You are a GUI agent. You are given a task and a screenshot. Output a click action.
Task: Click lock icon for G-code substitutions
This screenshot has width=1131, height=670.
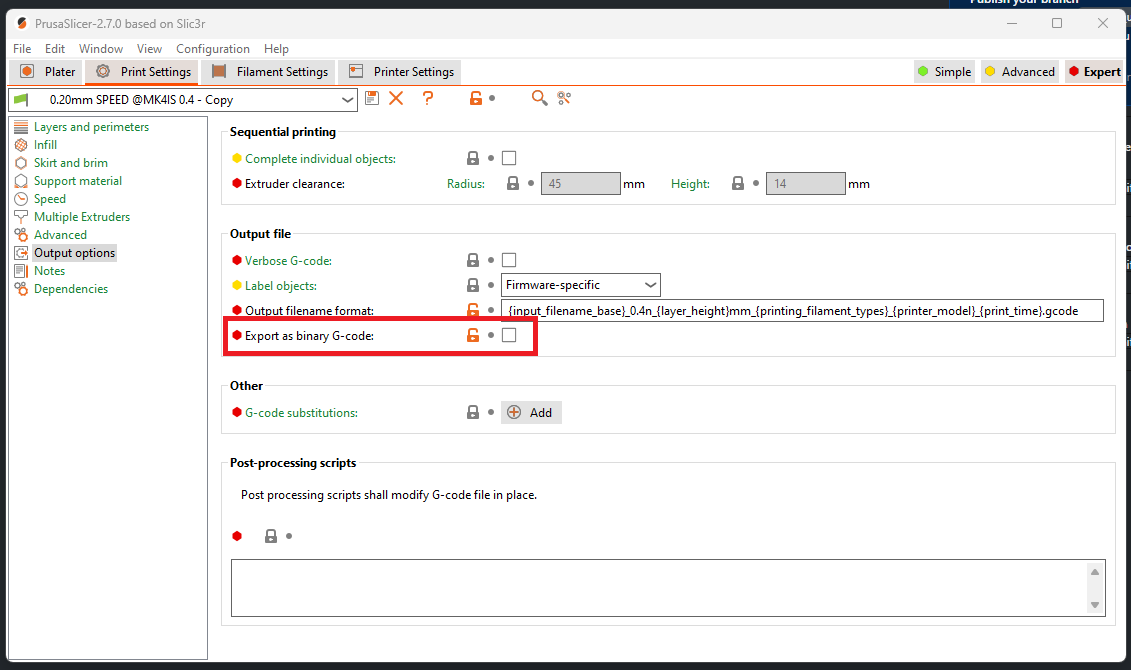(473, 412)
